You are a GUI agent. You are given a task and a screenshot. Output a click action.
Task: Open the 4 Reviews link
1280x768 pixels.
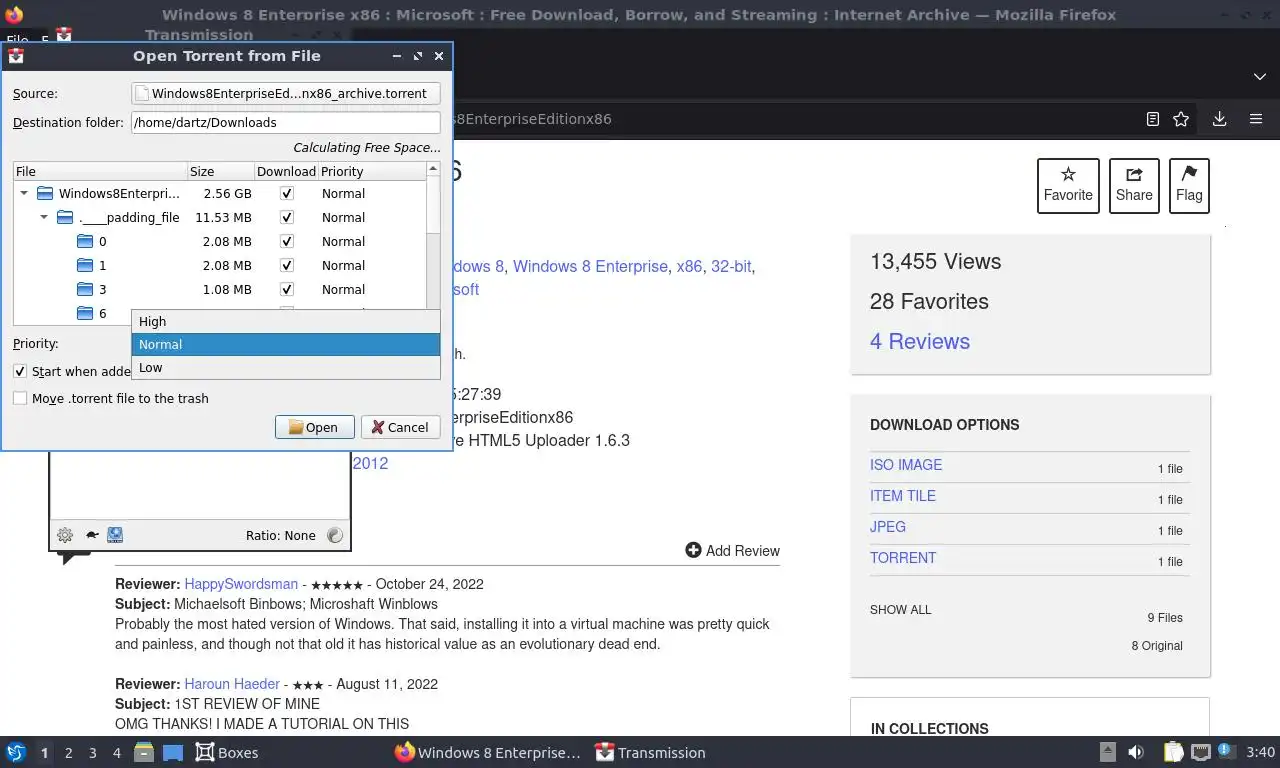tap(920, 341)
